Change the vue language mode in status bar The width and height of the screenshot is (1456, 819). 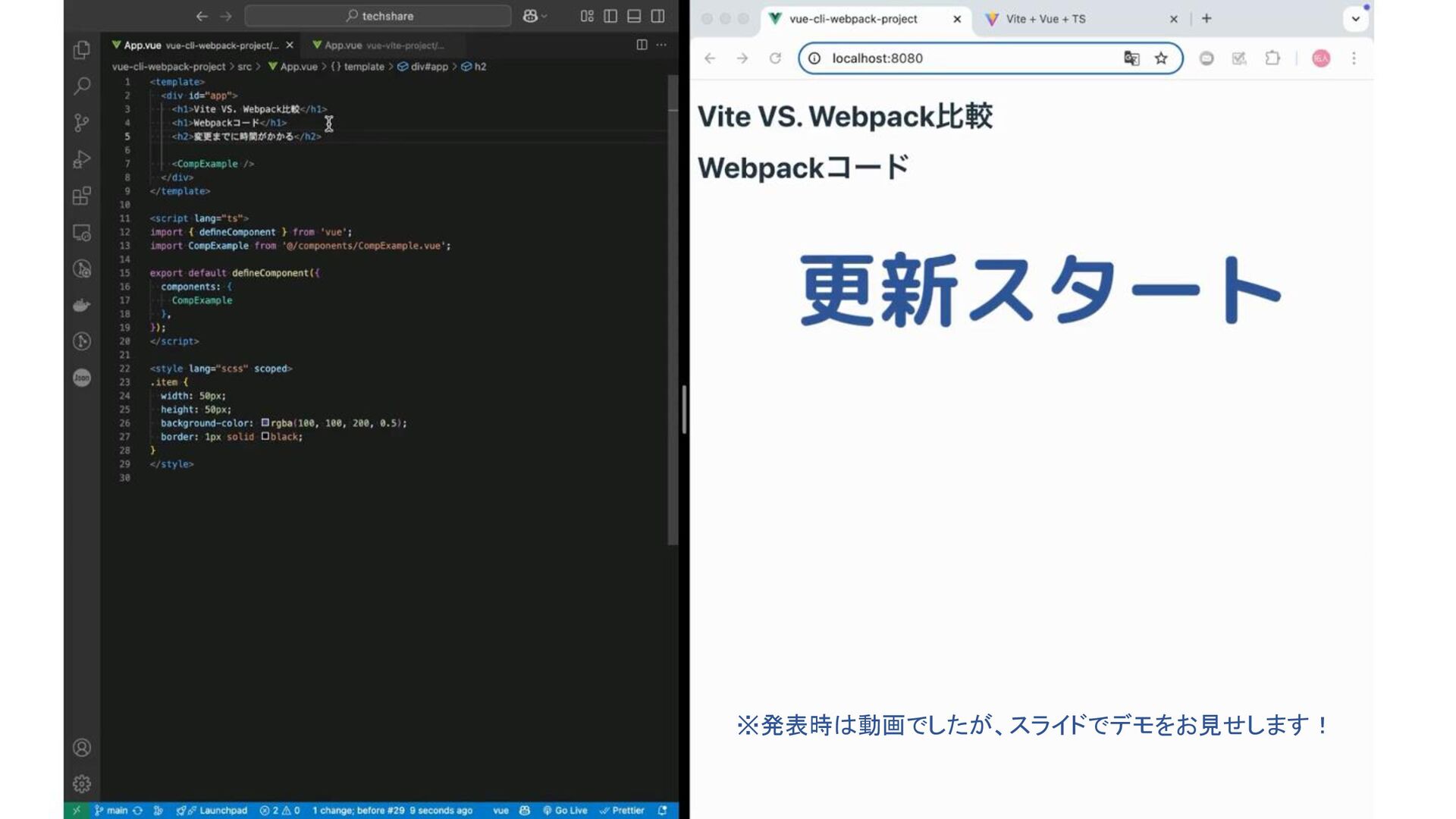point(500,811)
